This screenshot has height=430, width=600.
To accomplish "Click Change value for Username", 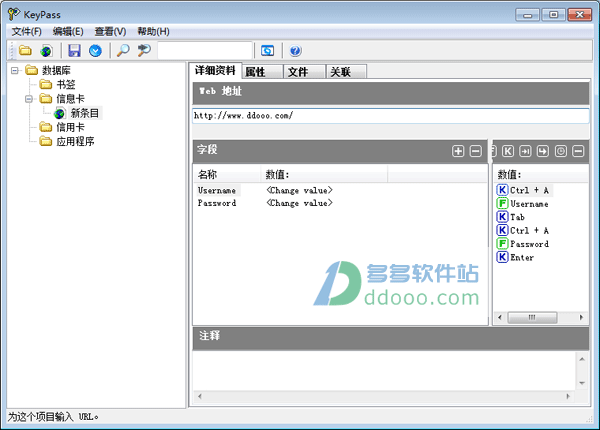I will [299, 190].
